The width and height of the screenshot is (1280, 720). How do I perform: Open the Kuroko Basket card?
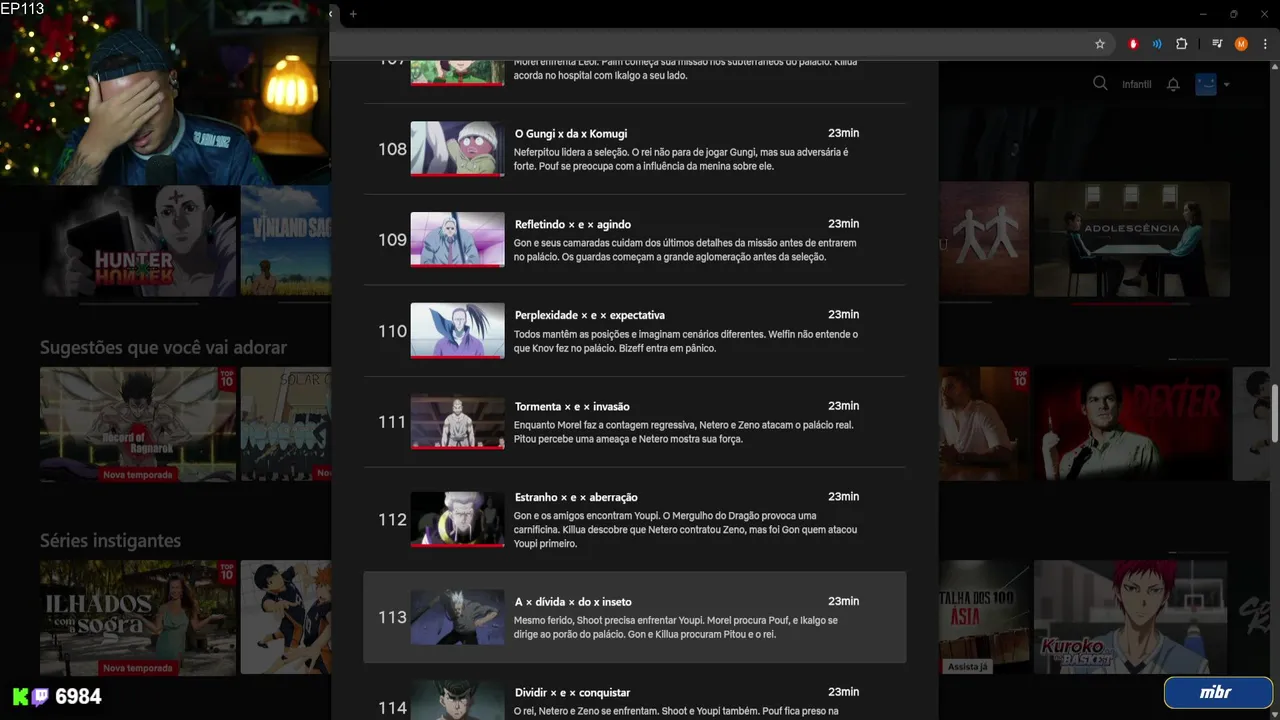pyautogui.click(x=1132, y=617)
